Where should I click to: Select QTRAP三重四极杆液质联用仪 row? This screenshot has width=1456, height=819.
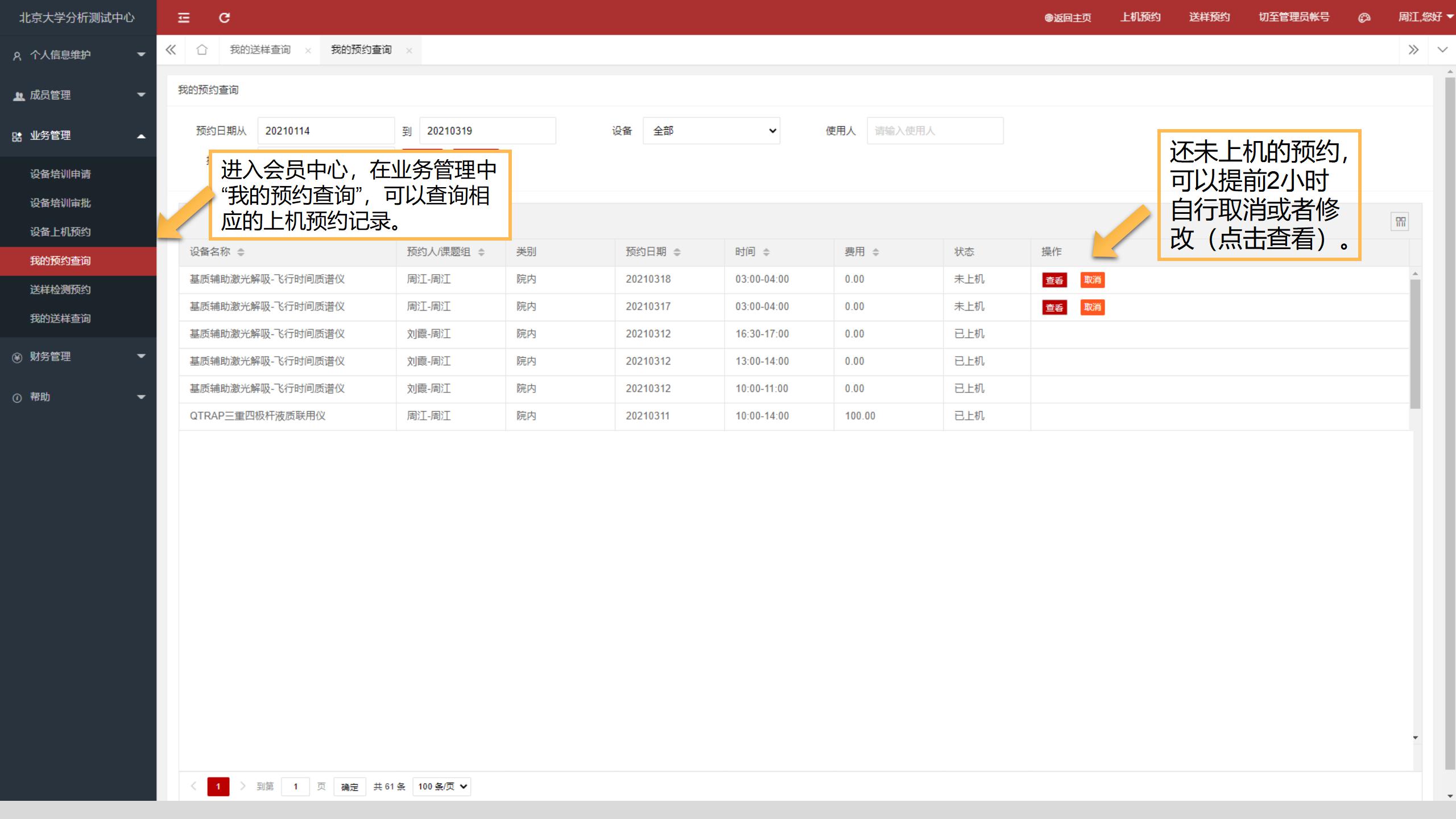[794, 416]
